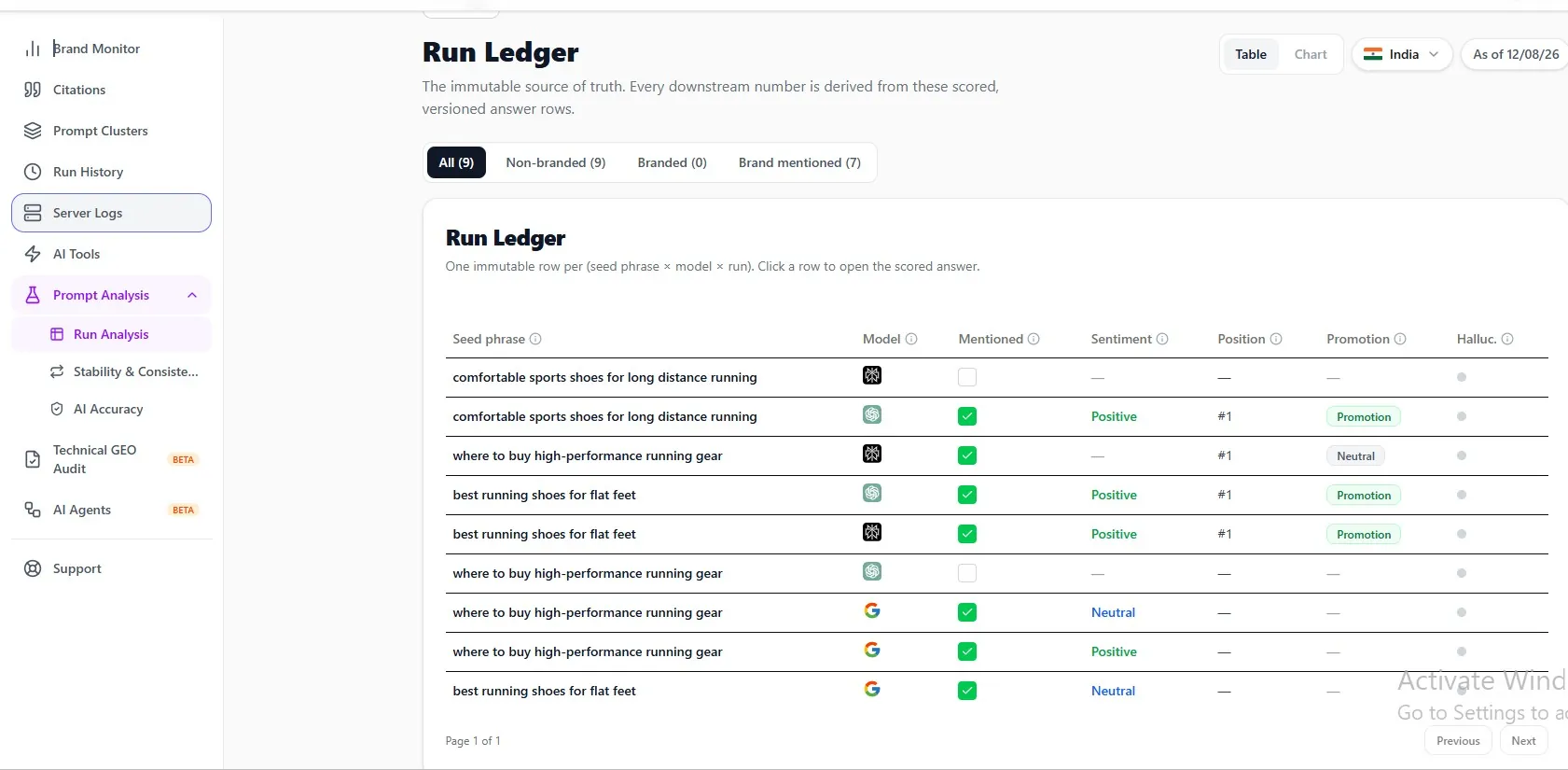Open the India country dropdown
1568x770 pixels.
click(x=1402, y=54)
